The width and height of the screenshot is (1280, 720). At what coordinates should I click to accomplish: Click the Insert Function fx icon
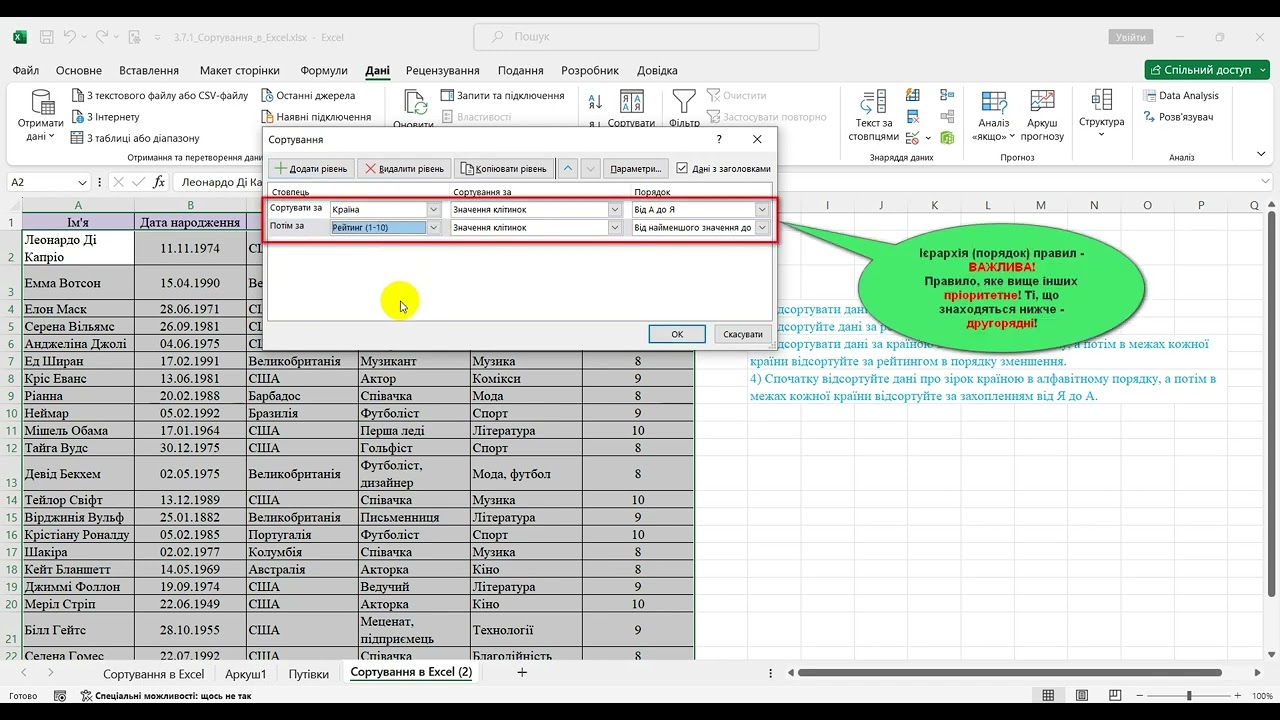[159, 182]
